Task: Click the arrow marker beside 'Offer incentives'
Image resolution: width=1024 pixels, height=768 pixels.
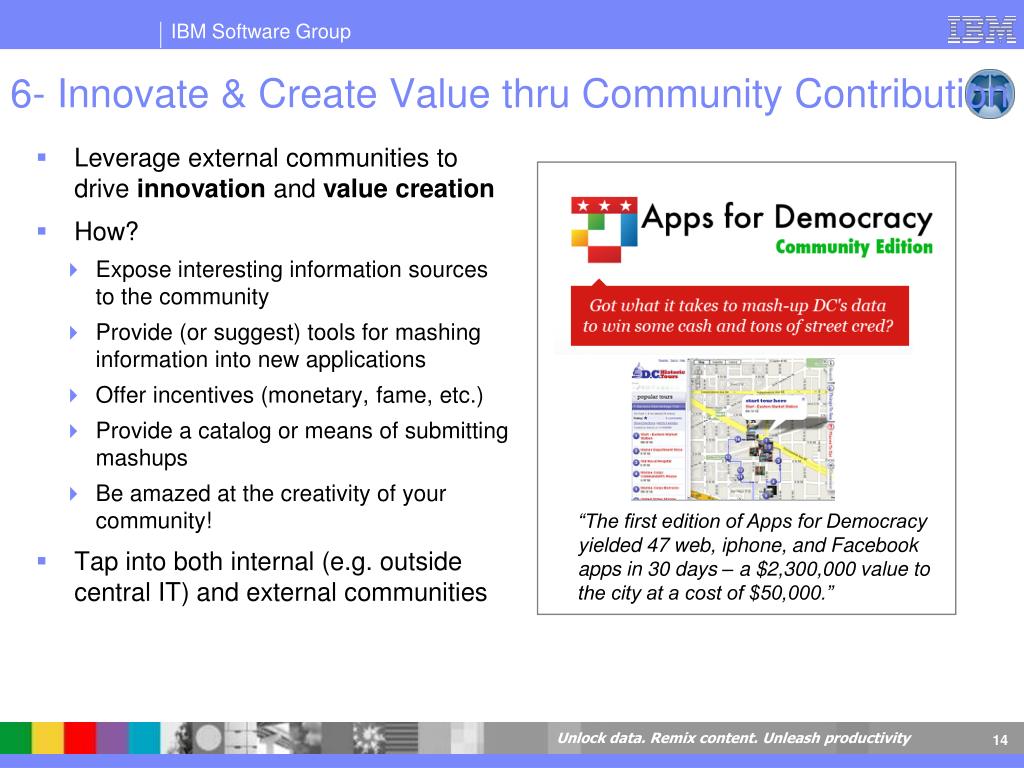Action: pyautogui.click(x=74, y=395)
